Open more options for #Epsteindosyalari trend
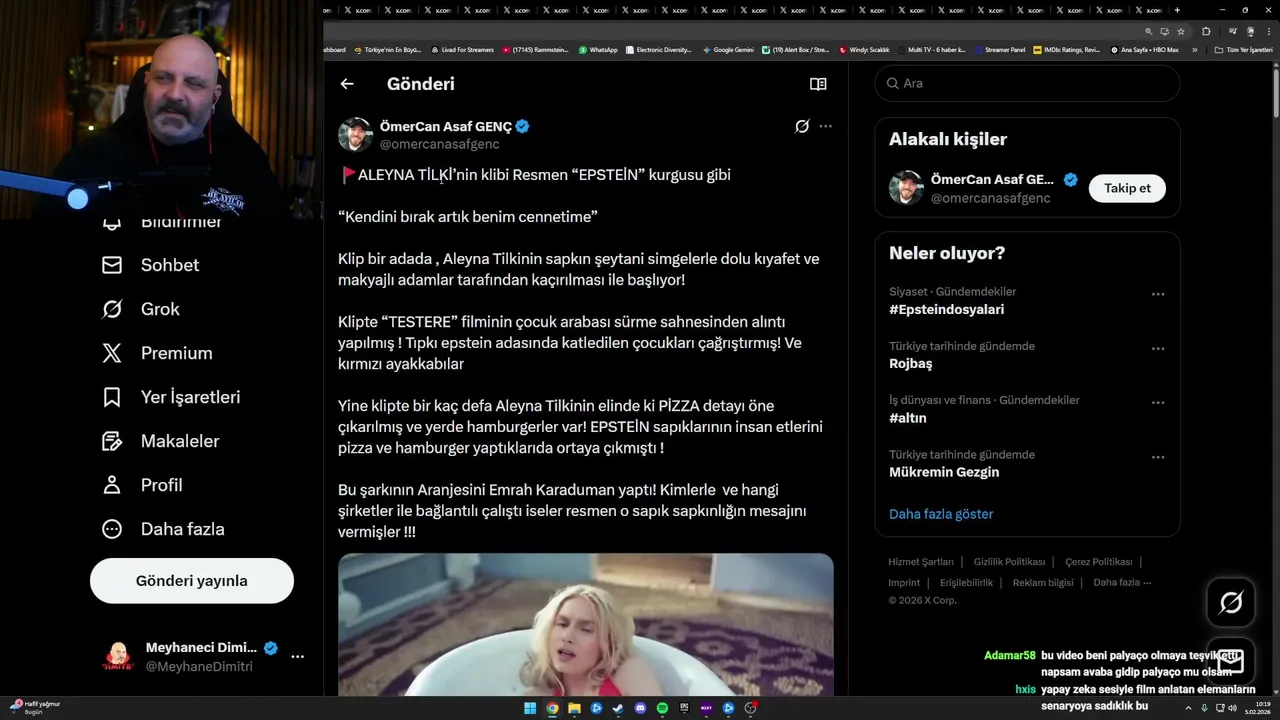Screen dimensions: 1280x720 coord(1158,294)
